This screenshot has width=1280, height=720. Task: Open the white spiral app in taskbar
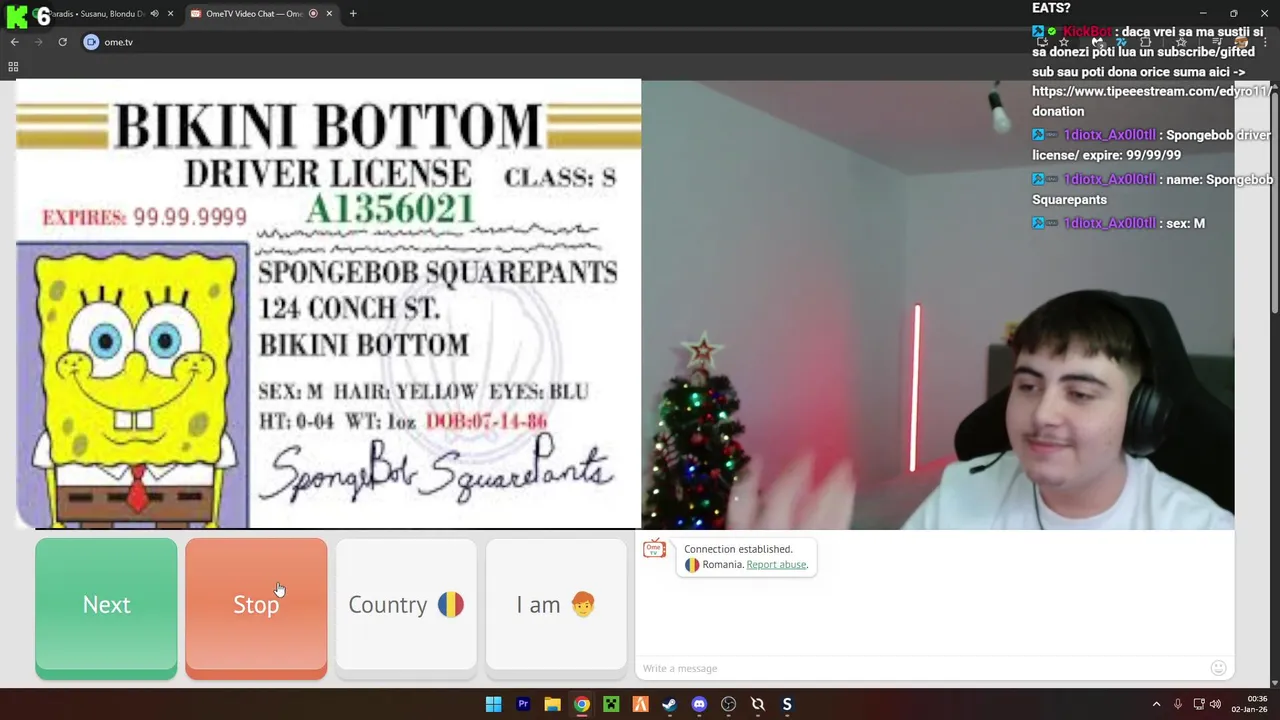point(758,704)
